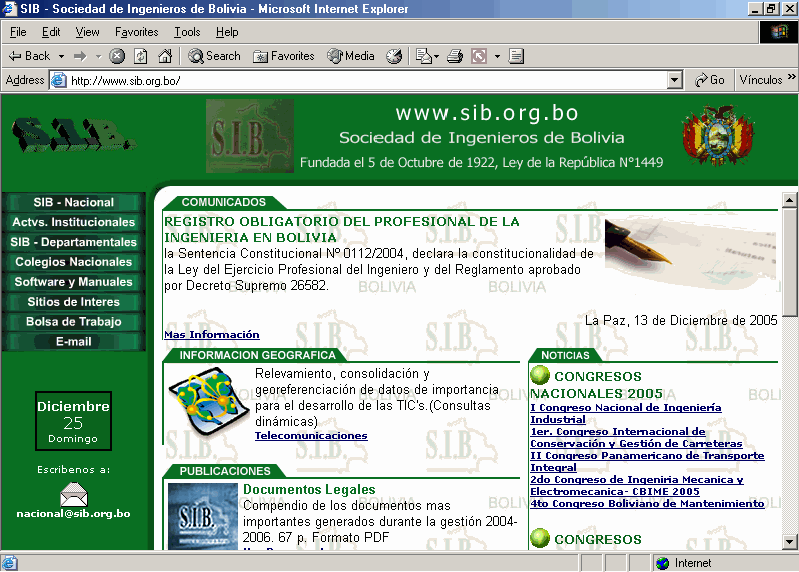Click the Mail toolbar icon

[x=423, y=56]
